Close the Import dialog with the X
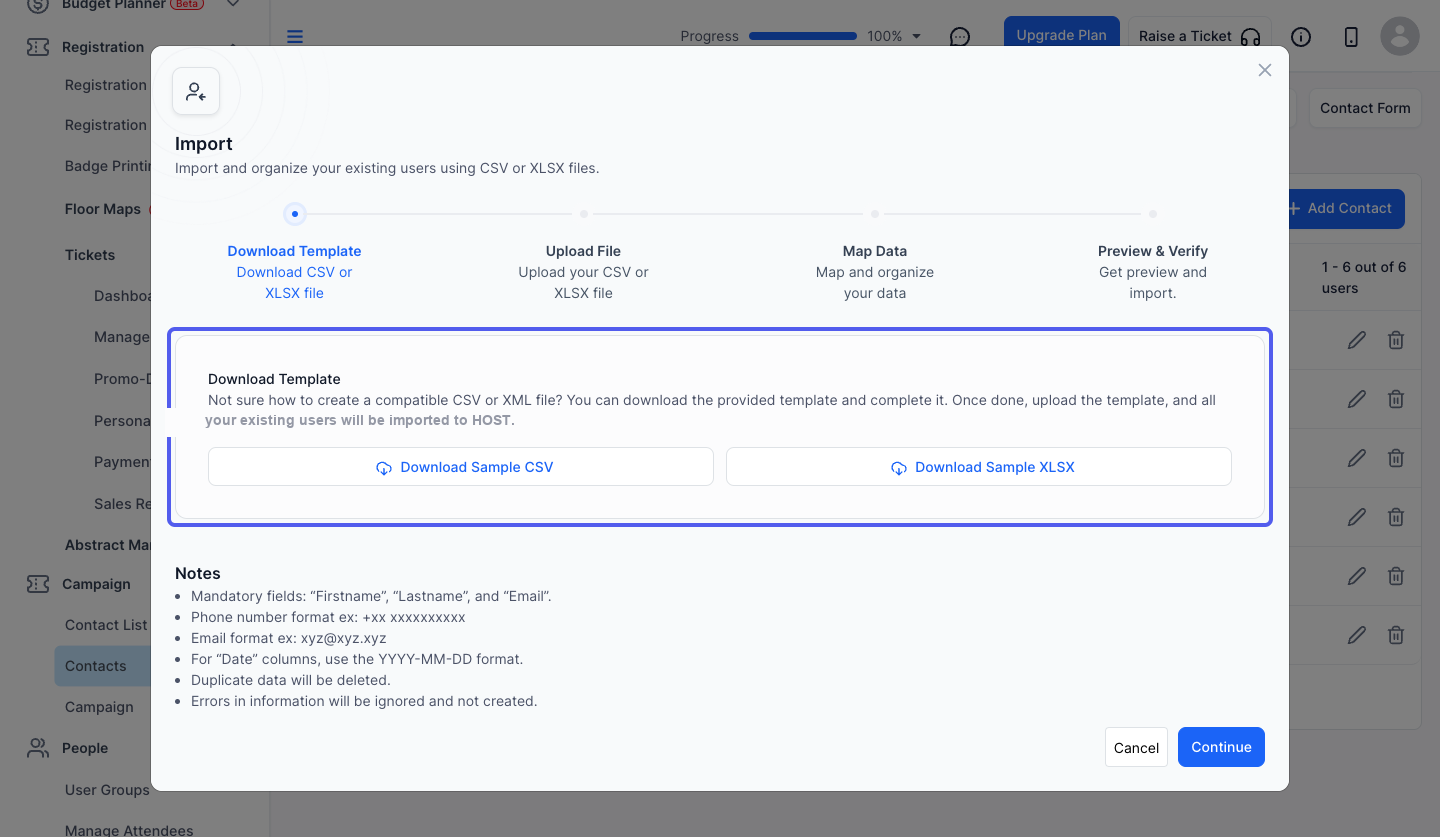 (x=1265, y=70)
